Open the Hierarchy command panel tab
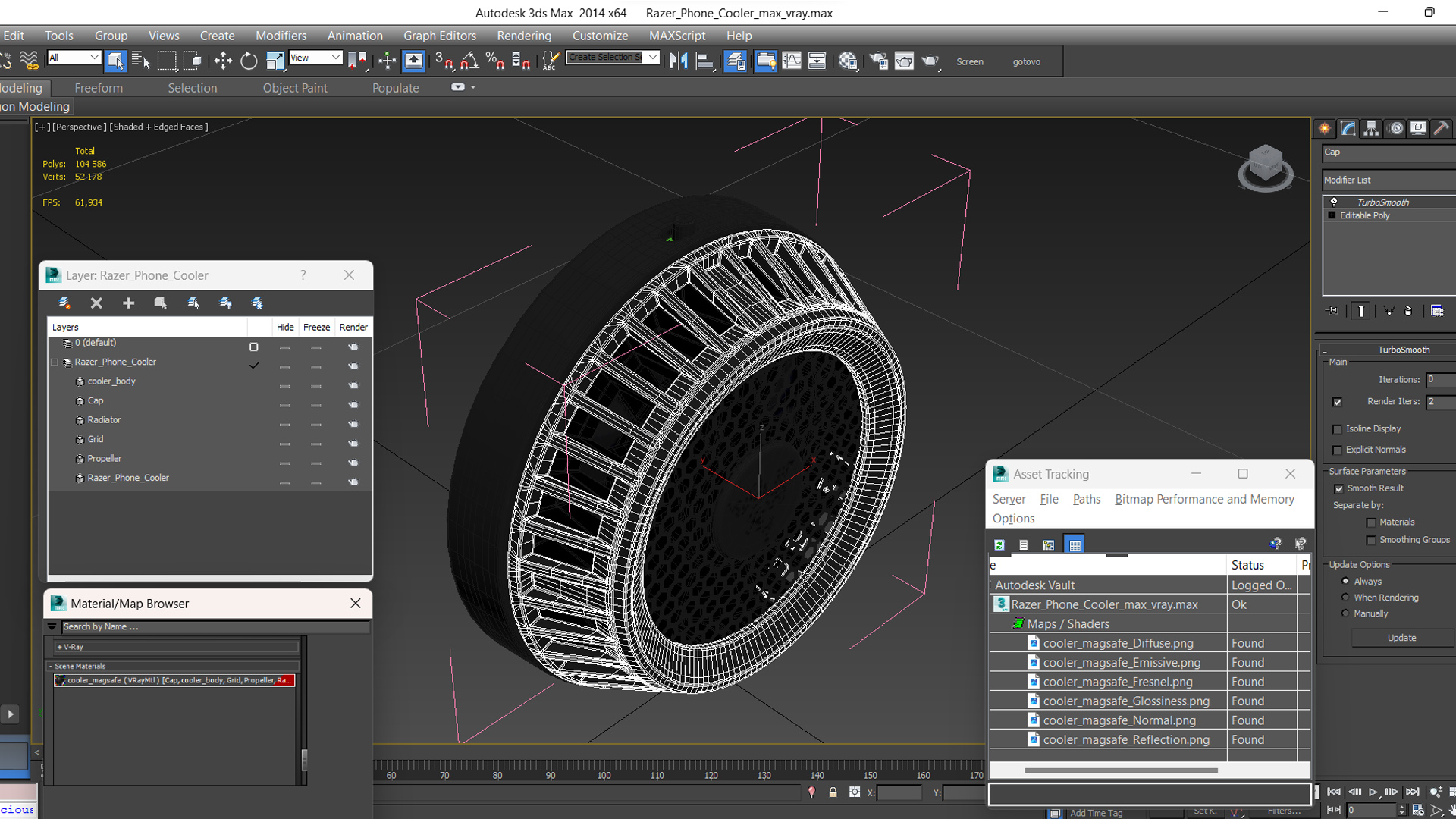 pos(1371,129)
